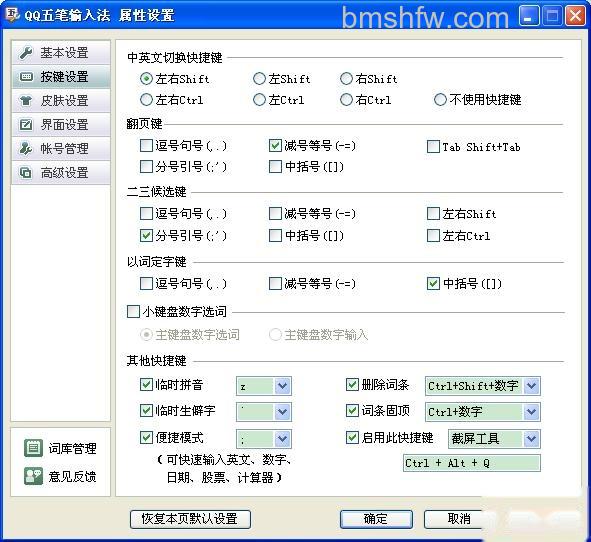Open 词库管理 link
This screenshot has height=542, width=591.
click(x=72, y=448)
